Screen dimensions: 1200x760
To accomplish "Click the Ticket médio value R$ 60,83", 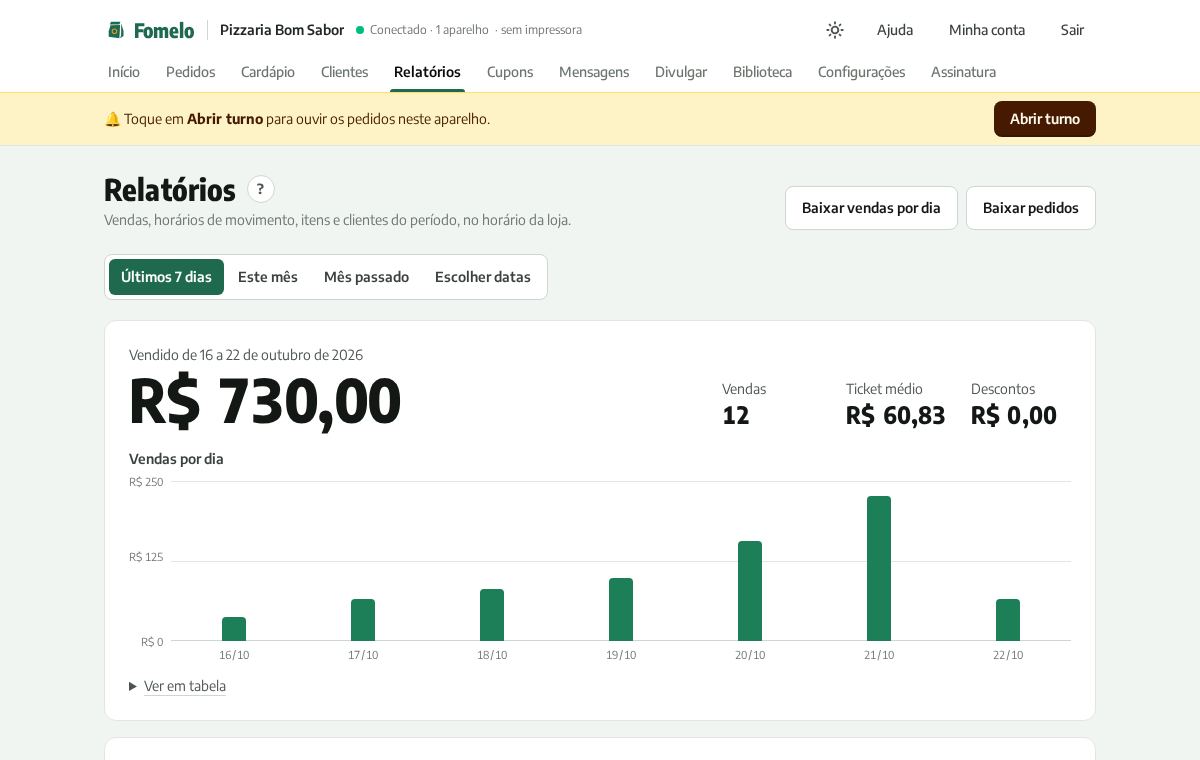I will click(896, 415).
